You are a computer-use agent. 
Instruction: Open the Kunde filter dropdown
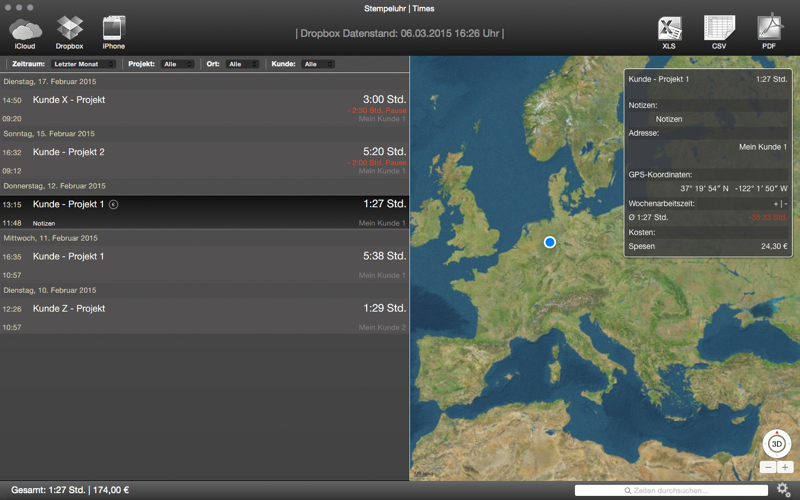click(x=318, y=64)
